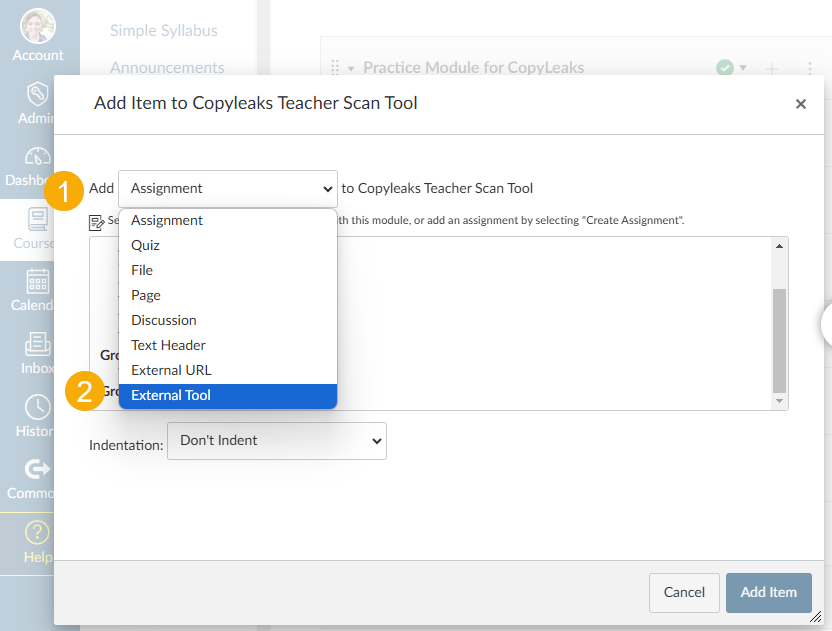Close the Add Item dialog
Image resolution: width=832 pixels, height=631 pixels.
coord(801,104)
